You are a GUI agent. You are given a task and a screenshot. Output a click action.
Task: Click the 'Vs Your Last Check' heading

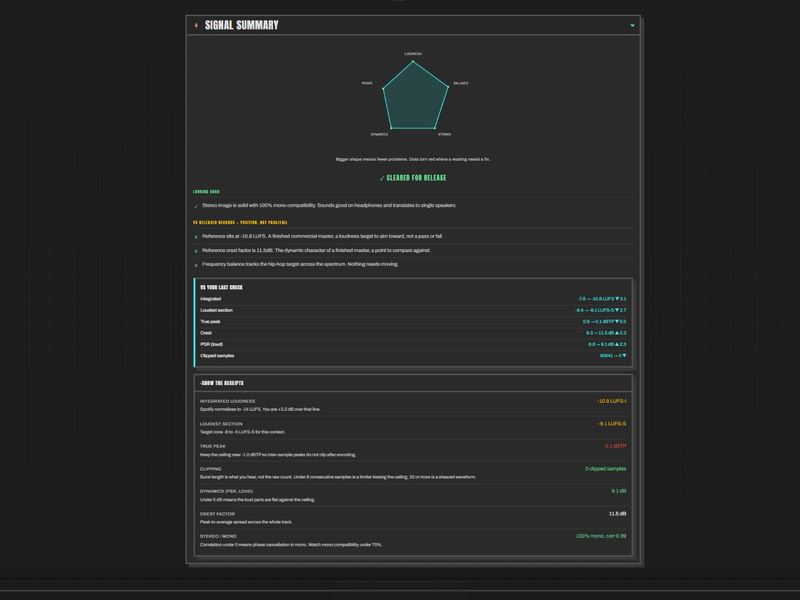221,287
